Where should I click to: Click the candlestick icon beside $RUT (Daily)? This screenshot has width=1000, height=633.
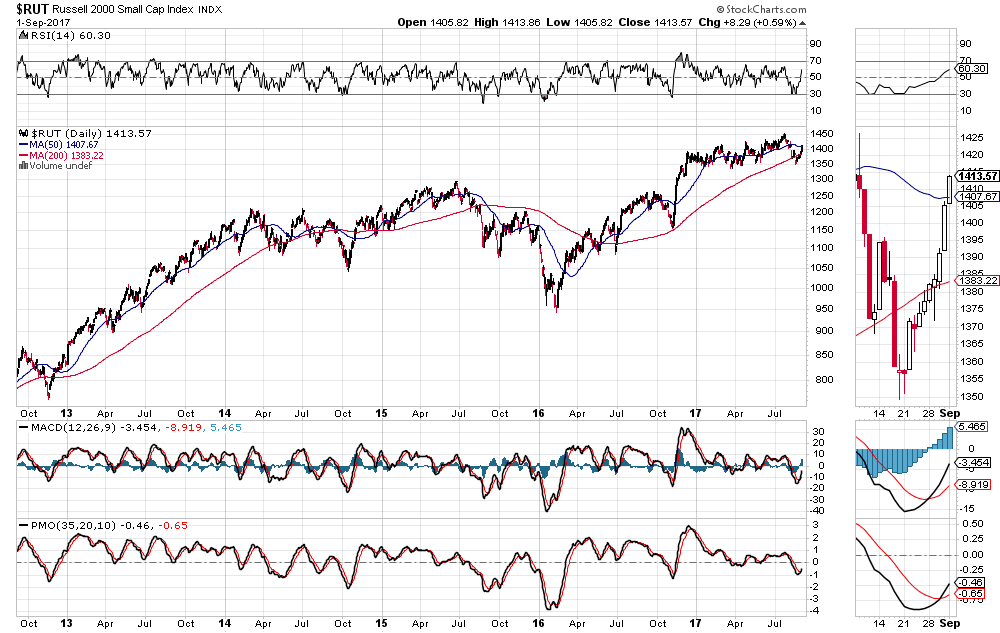coord(23,132)
